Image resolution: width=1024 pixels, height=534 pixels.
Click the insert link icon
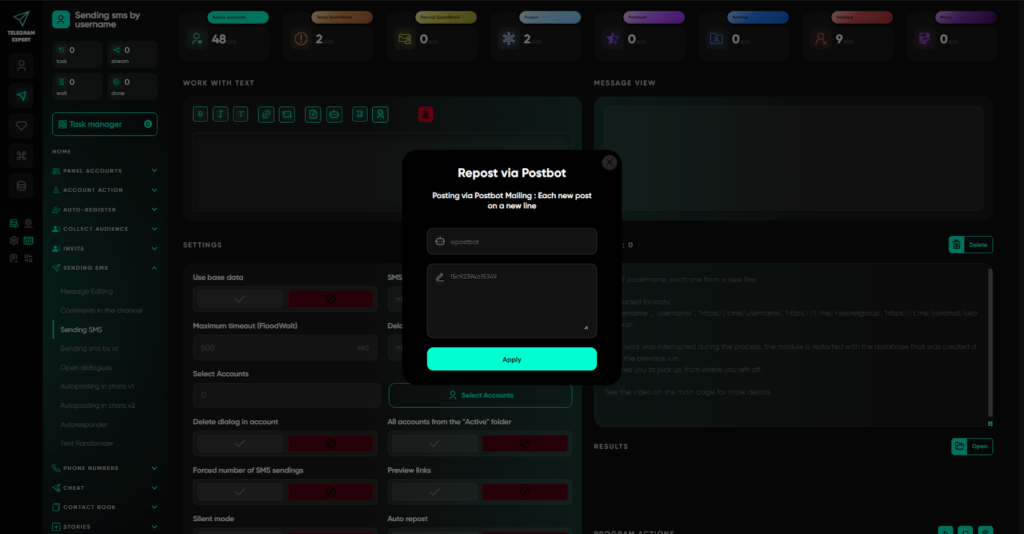266,114
